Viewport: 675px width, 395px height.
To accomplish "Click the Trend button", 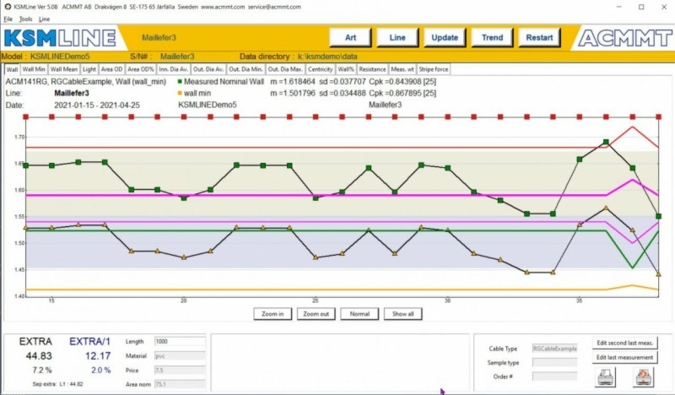I will [492, 38].
